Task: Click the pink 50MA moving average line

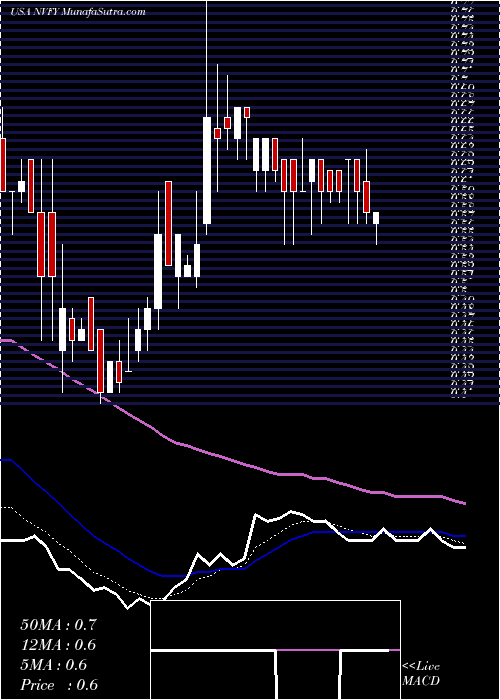Action: pos(232,460)
